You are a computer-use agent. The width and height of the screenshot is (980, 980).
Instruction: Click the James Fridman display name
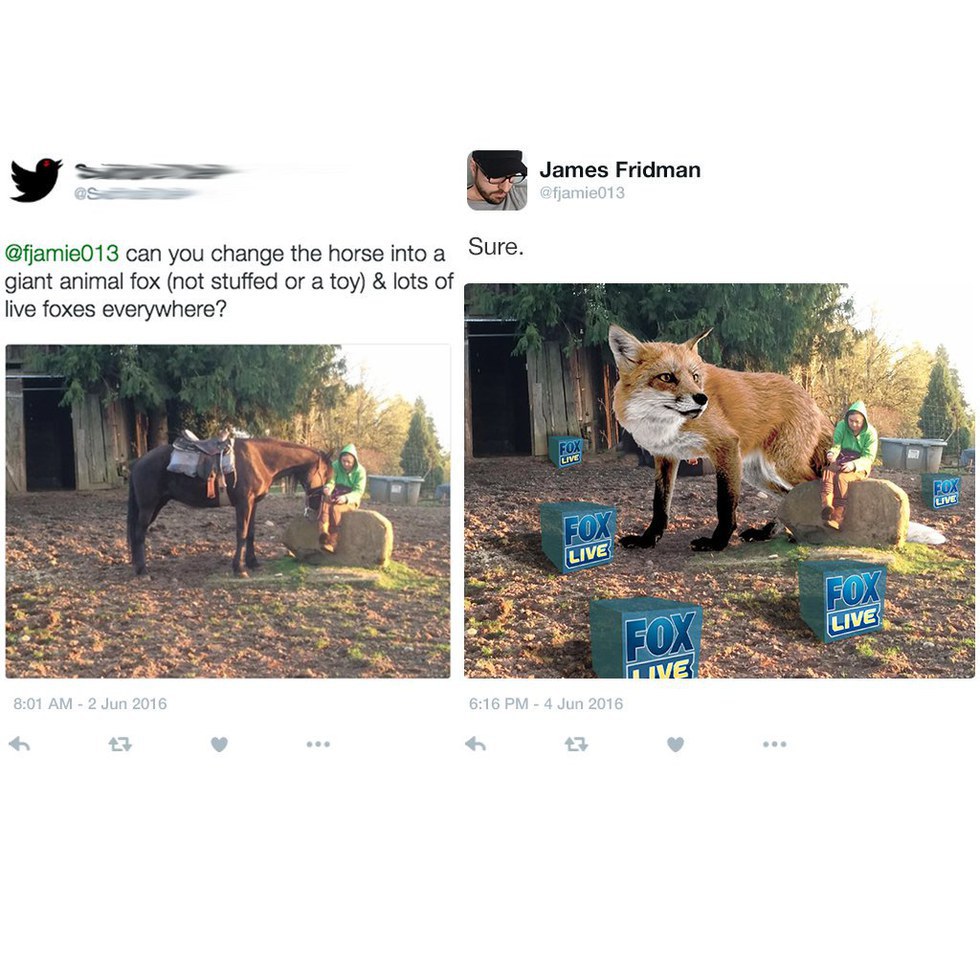coord(620,169)
